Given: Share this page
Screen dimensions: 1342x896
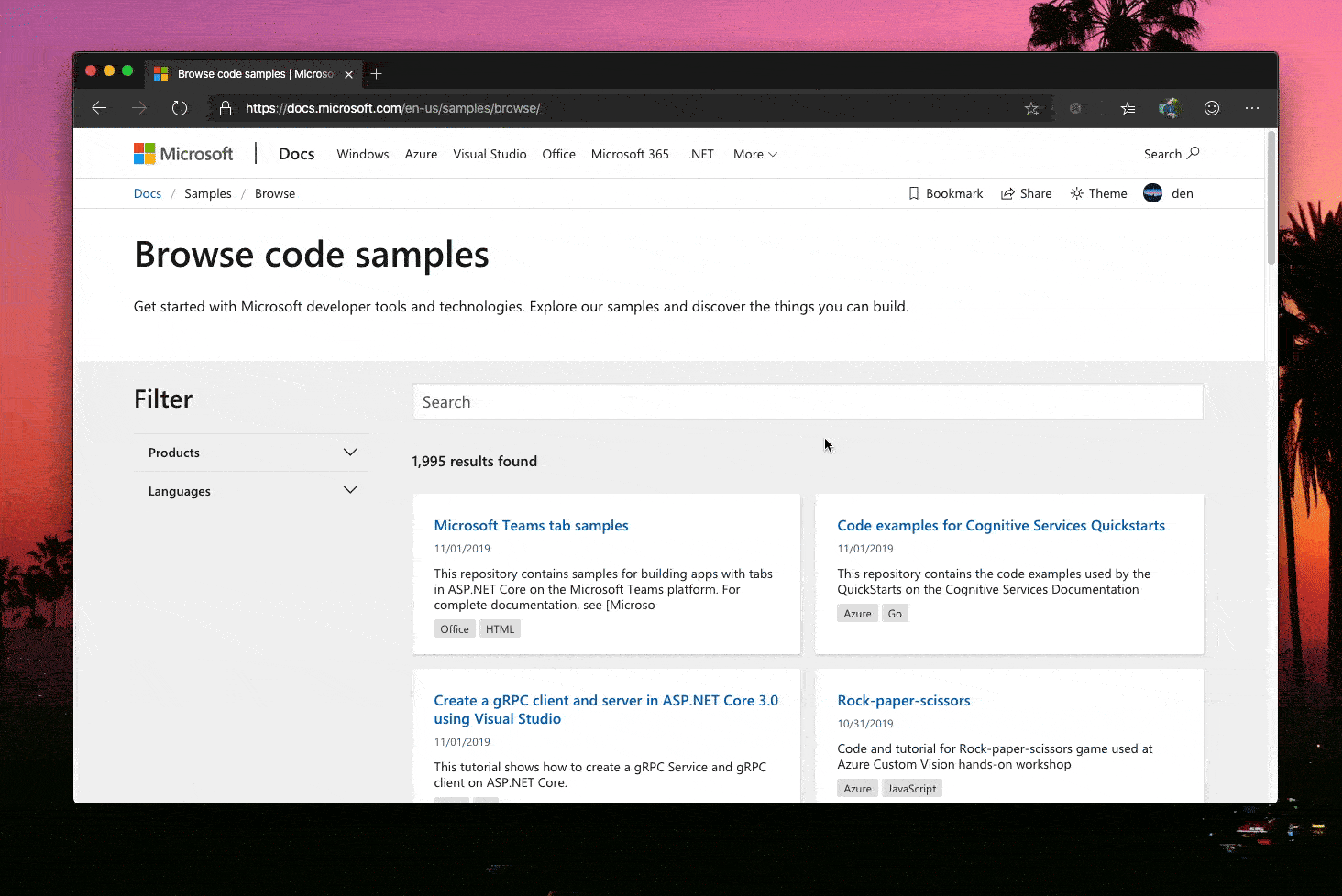Looking at the screenshot, I should coord(1026,193).
